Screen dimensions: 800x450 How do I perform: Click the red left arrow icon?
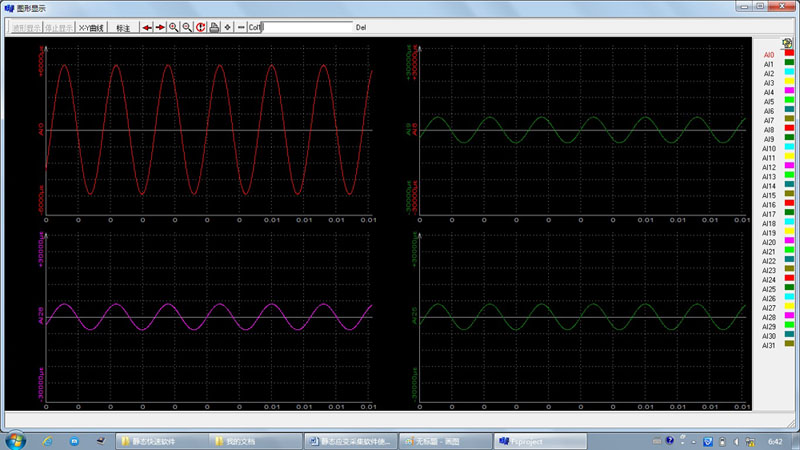tap(147, 27)
